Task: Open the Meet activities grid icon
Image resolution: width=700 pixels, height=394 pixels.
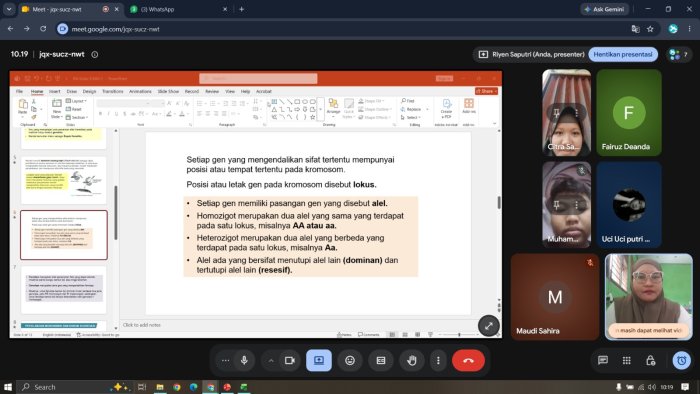Action: 626,360
